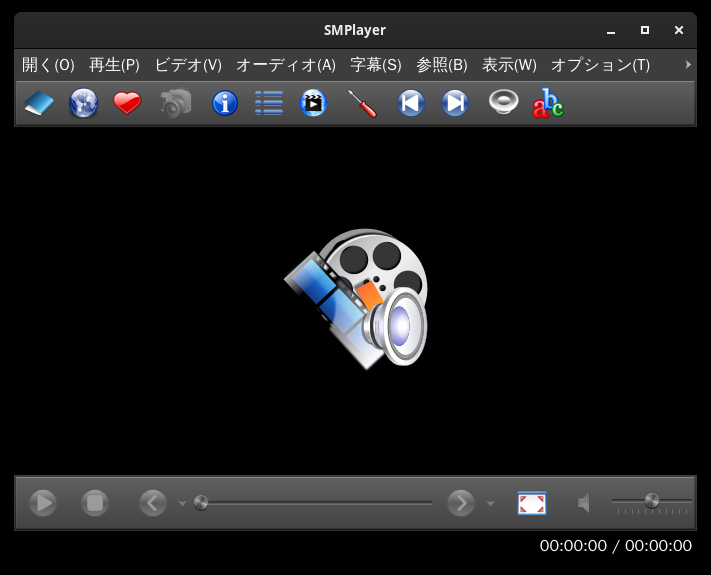
Task: Click the 00:00:00 / 00:00:00 time display
Action: click(x=615, y=546)
